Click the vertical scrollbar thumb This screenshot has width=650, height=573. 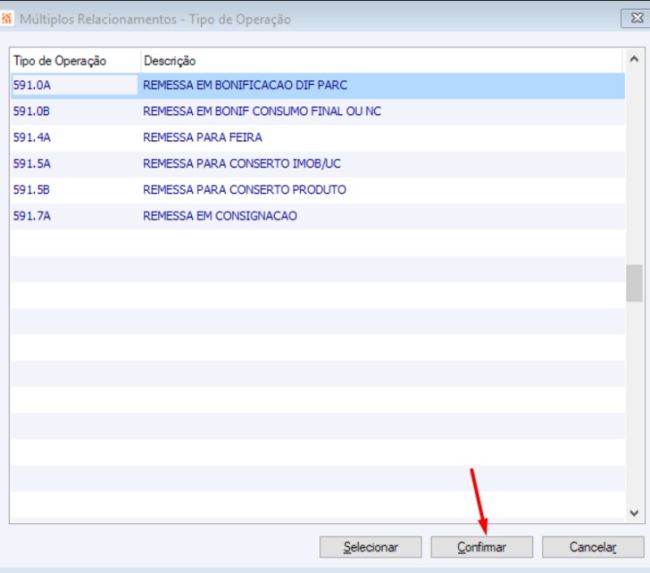[634, 283]
